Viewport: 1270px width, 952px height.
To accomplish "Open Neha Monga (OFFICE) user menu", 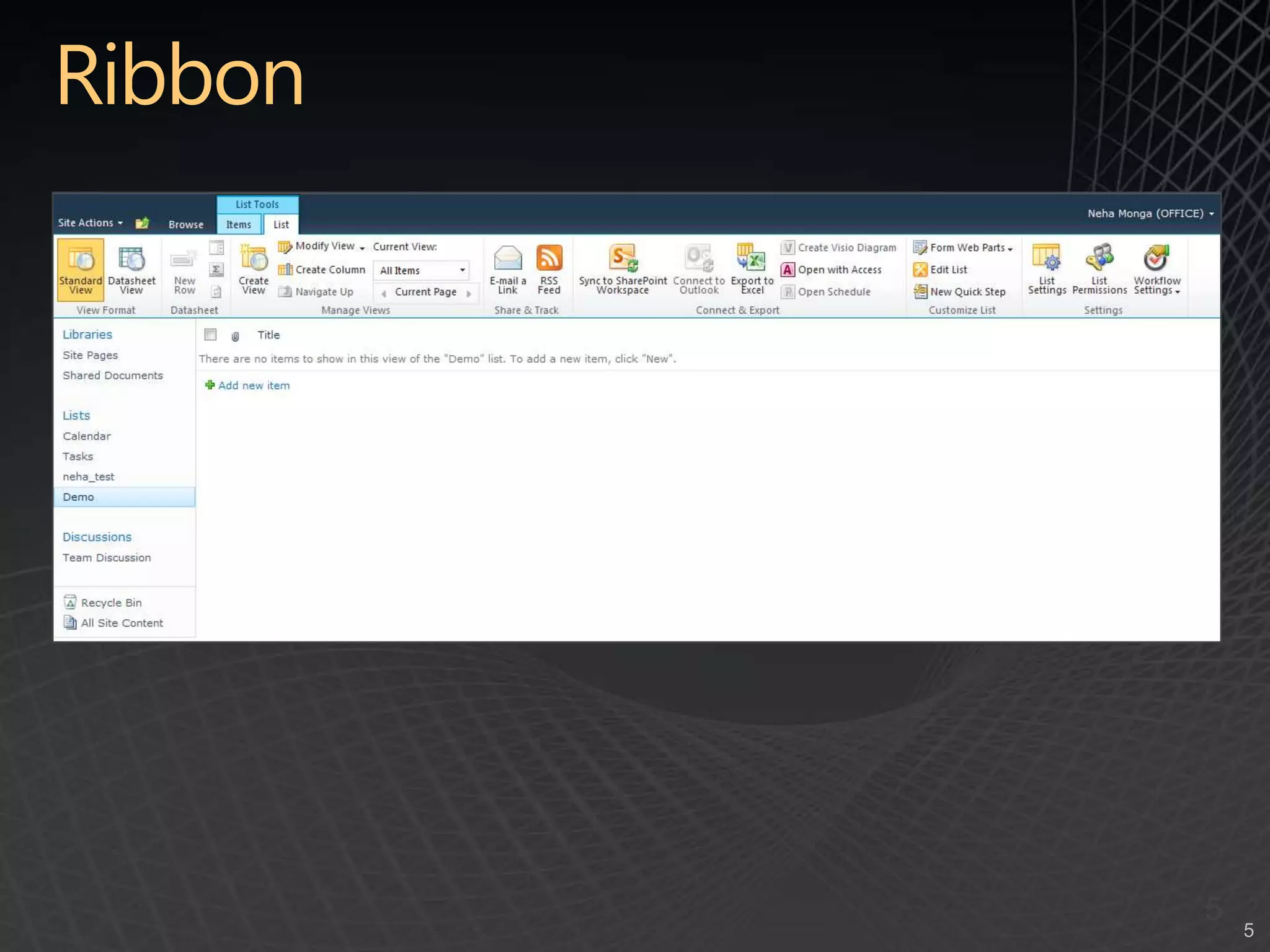I will point(1150,213).
